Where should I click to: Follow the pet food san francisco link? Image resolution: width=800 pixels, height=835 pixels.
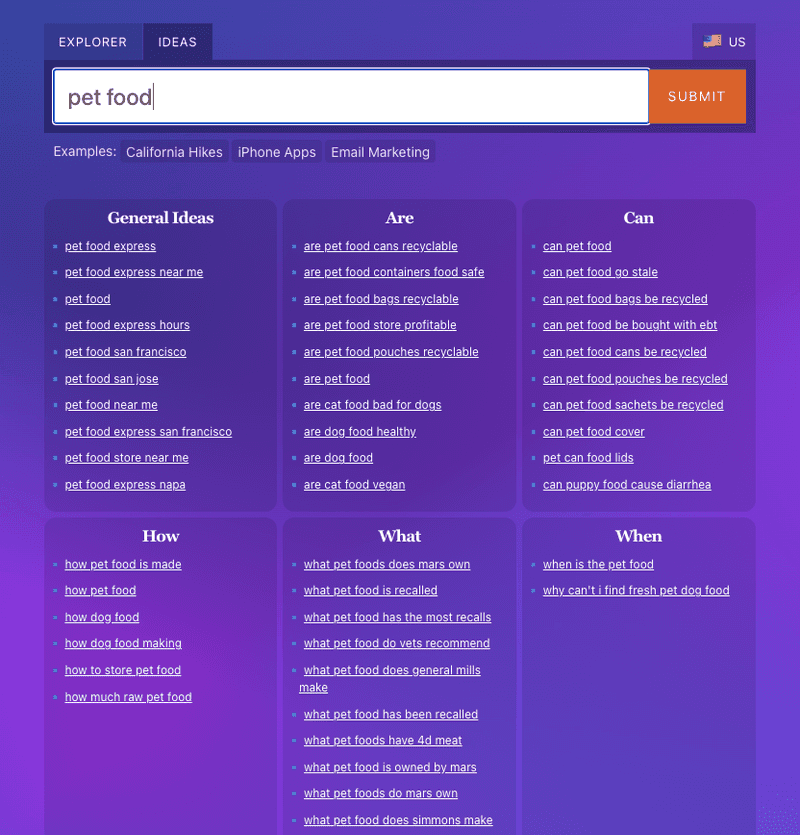click(126, 352)
